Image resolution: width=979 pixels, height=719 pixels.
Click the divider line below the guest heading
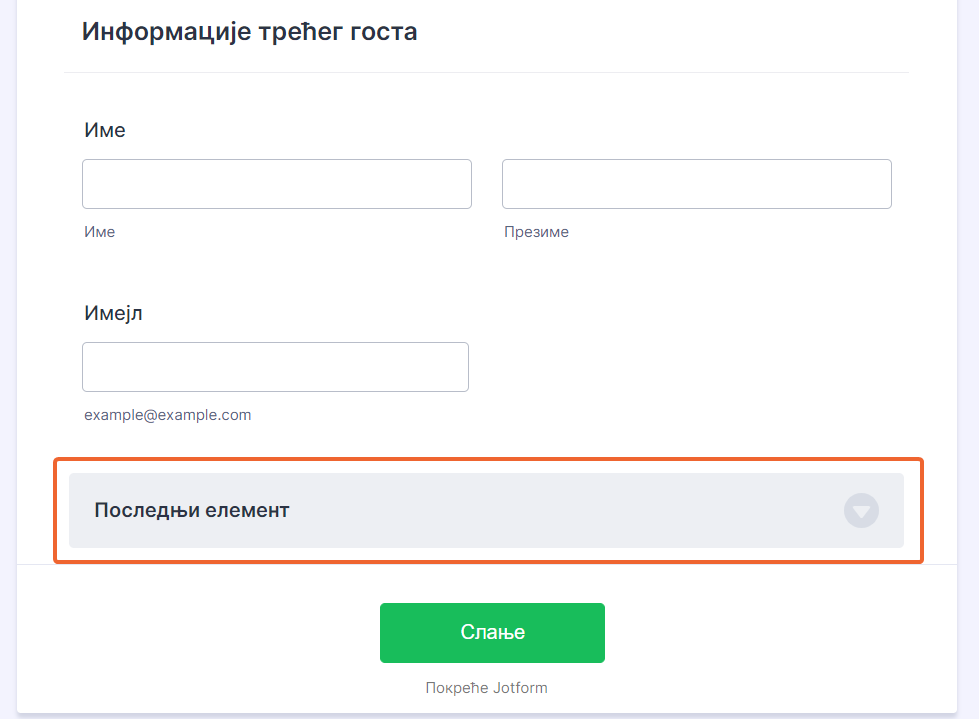486,73
